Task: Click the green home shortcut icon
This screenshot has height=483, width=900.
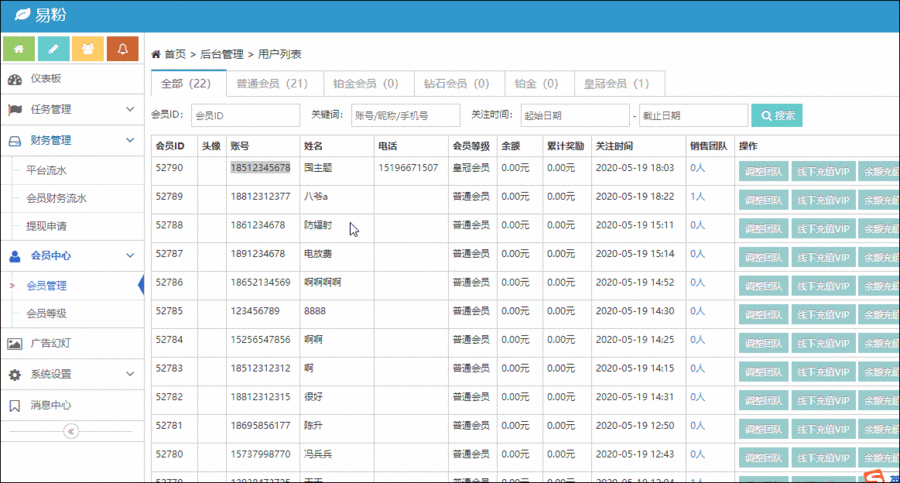Action: point(19,48)
